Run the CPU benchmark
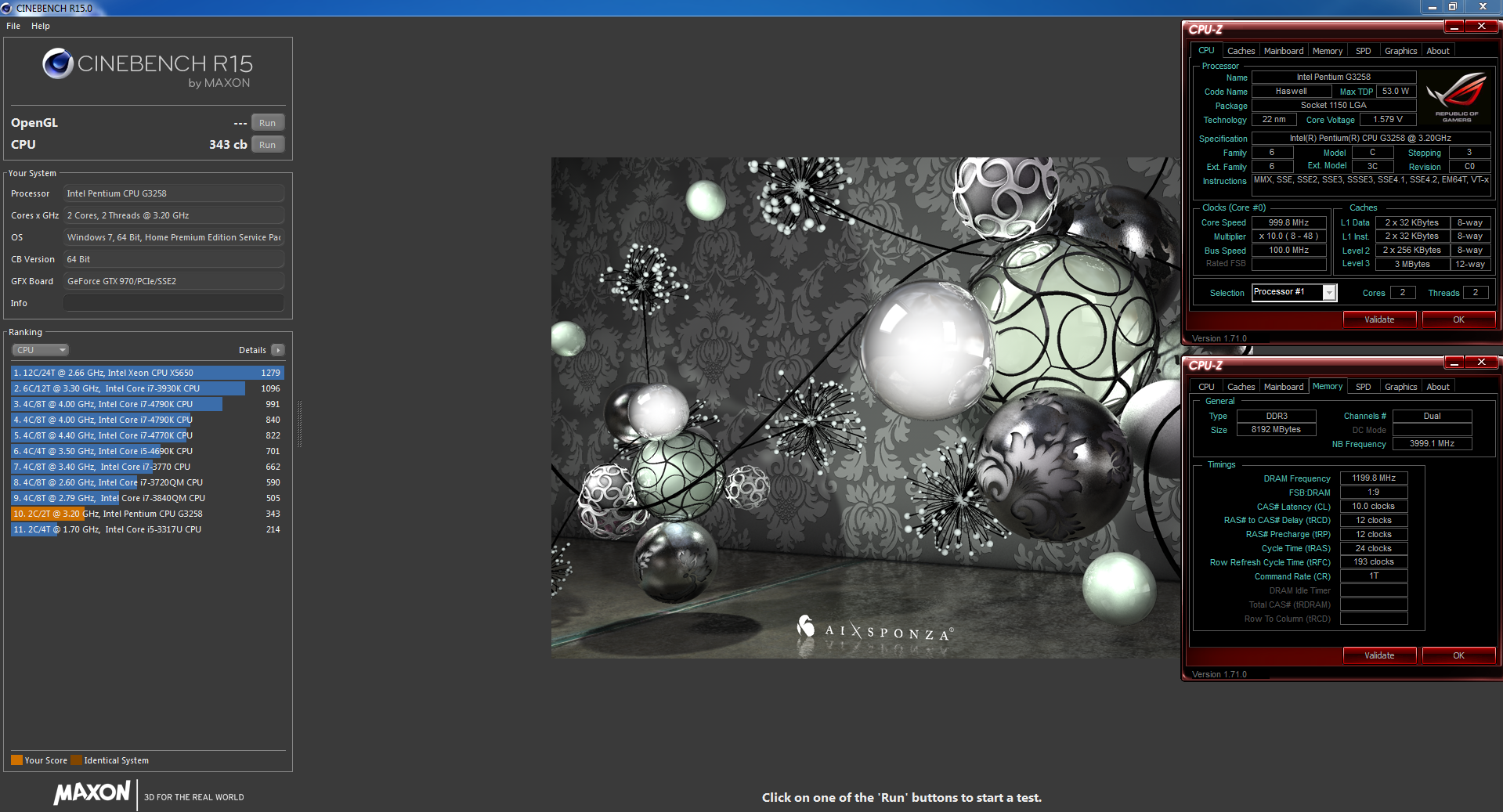Screen dimensions: 1503x812 tap(267, 145)
